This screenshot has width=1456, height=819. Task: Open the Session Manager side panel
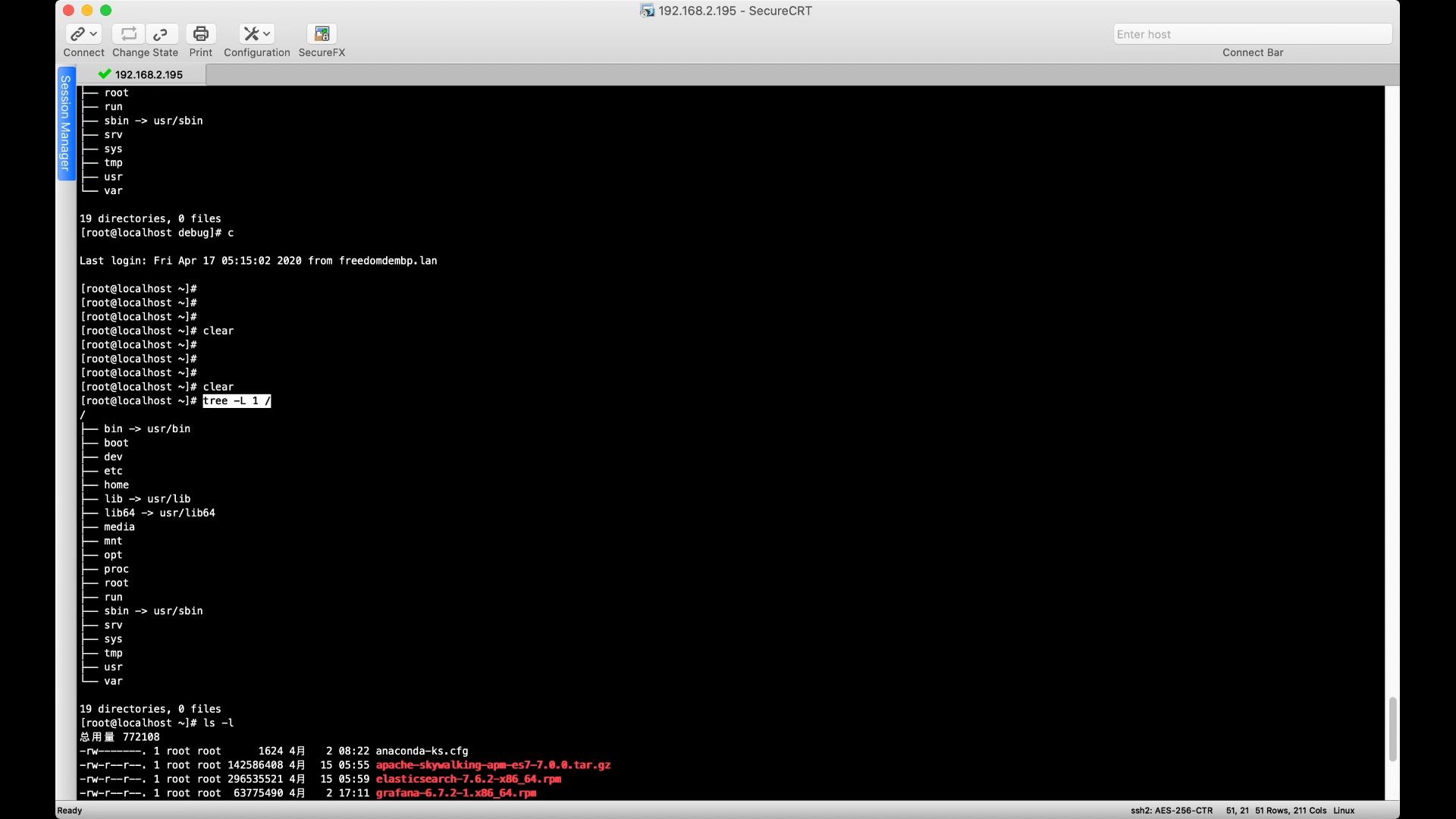66,124
